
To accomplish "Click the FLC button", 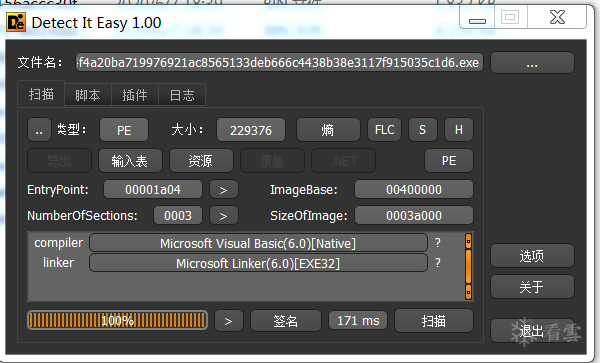I will tap(385, 130).
